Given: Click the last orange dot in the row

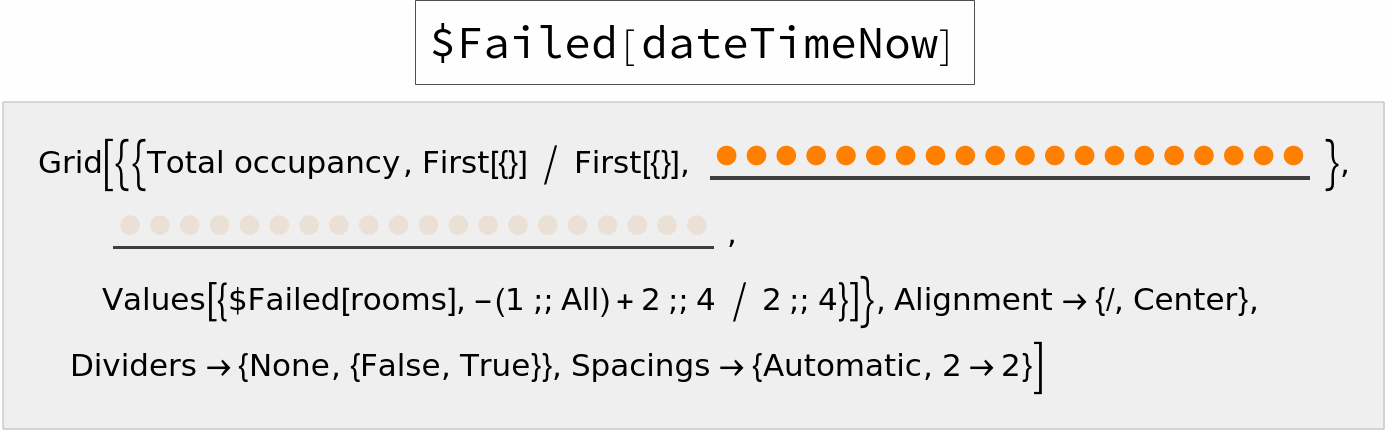Looking at the screenshot, I should pyautogui.click(x=1293, y=155).
